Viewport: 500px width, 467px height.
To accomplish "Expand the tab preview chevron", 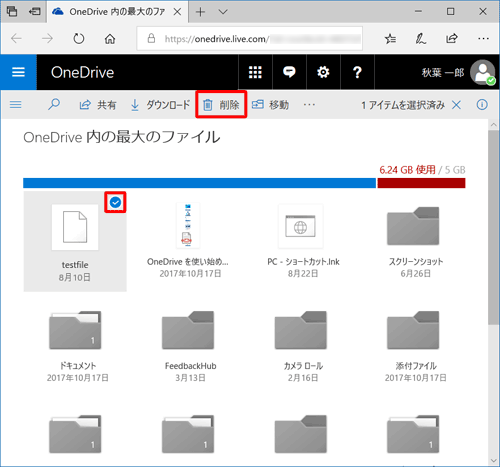I will [x=223, y=12].
